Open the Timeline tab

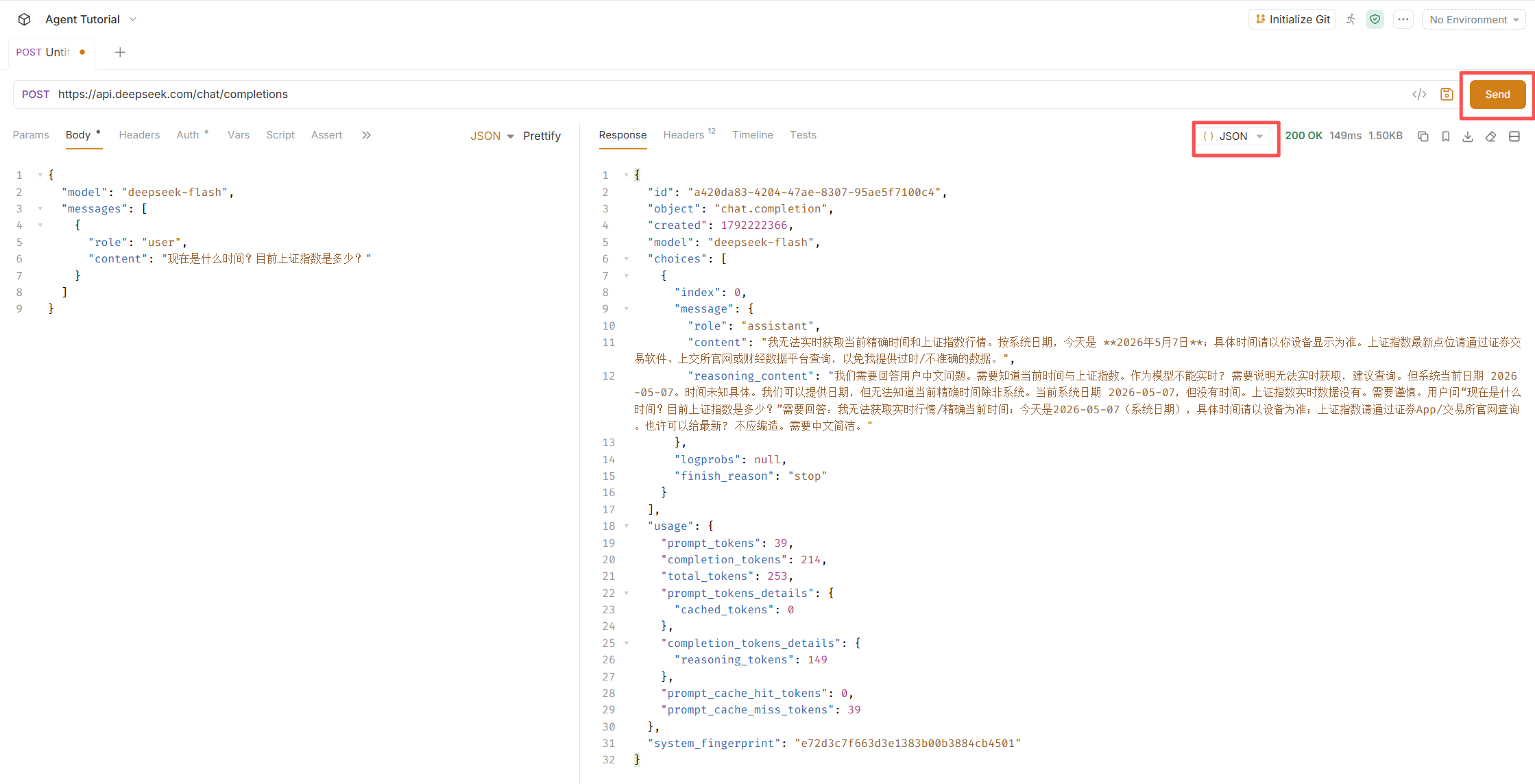click(x=752, y=135)
